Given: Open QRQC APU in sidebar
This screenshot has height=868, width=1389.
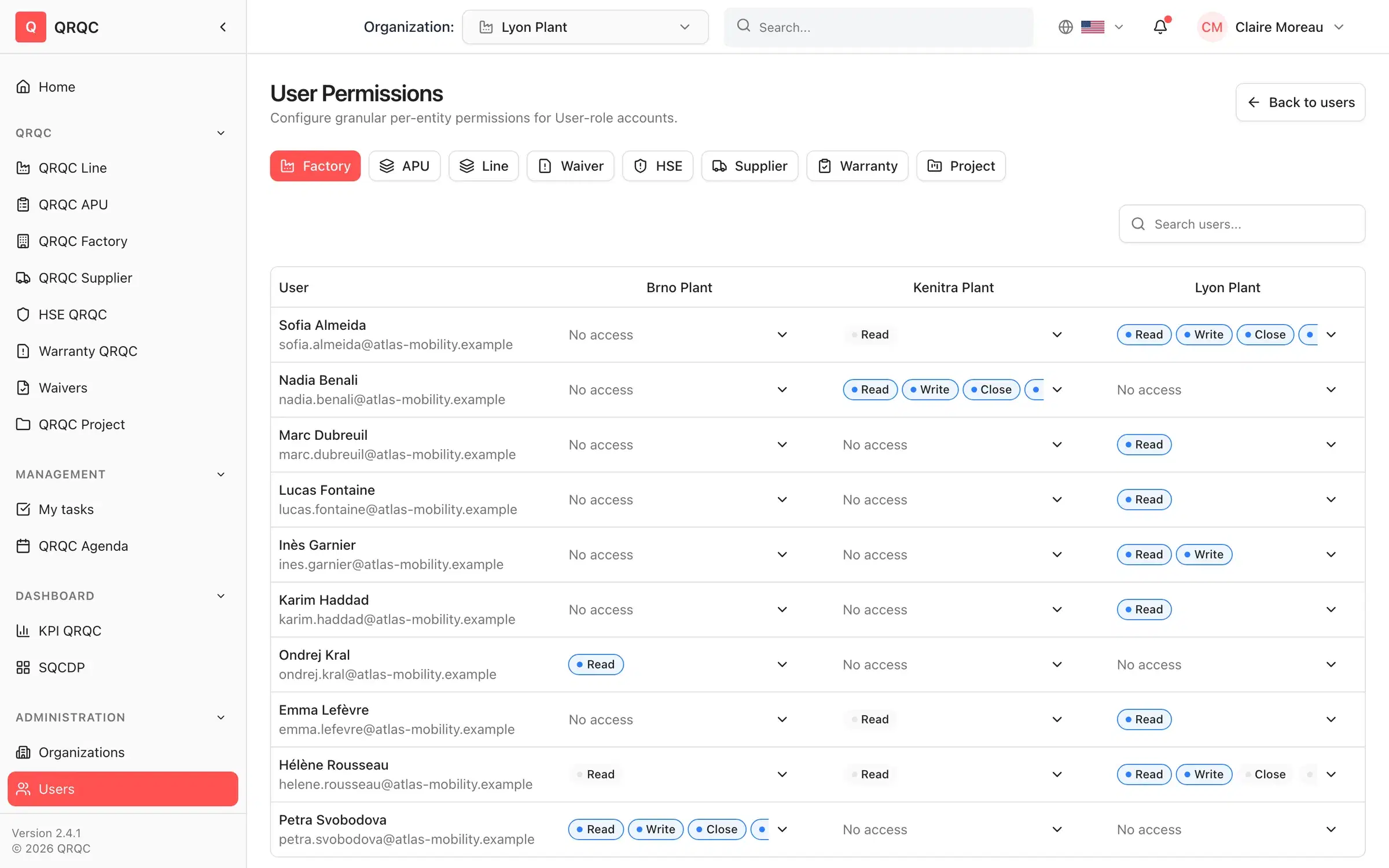Looking at the screenshot, I should (x=123, y=204).
